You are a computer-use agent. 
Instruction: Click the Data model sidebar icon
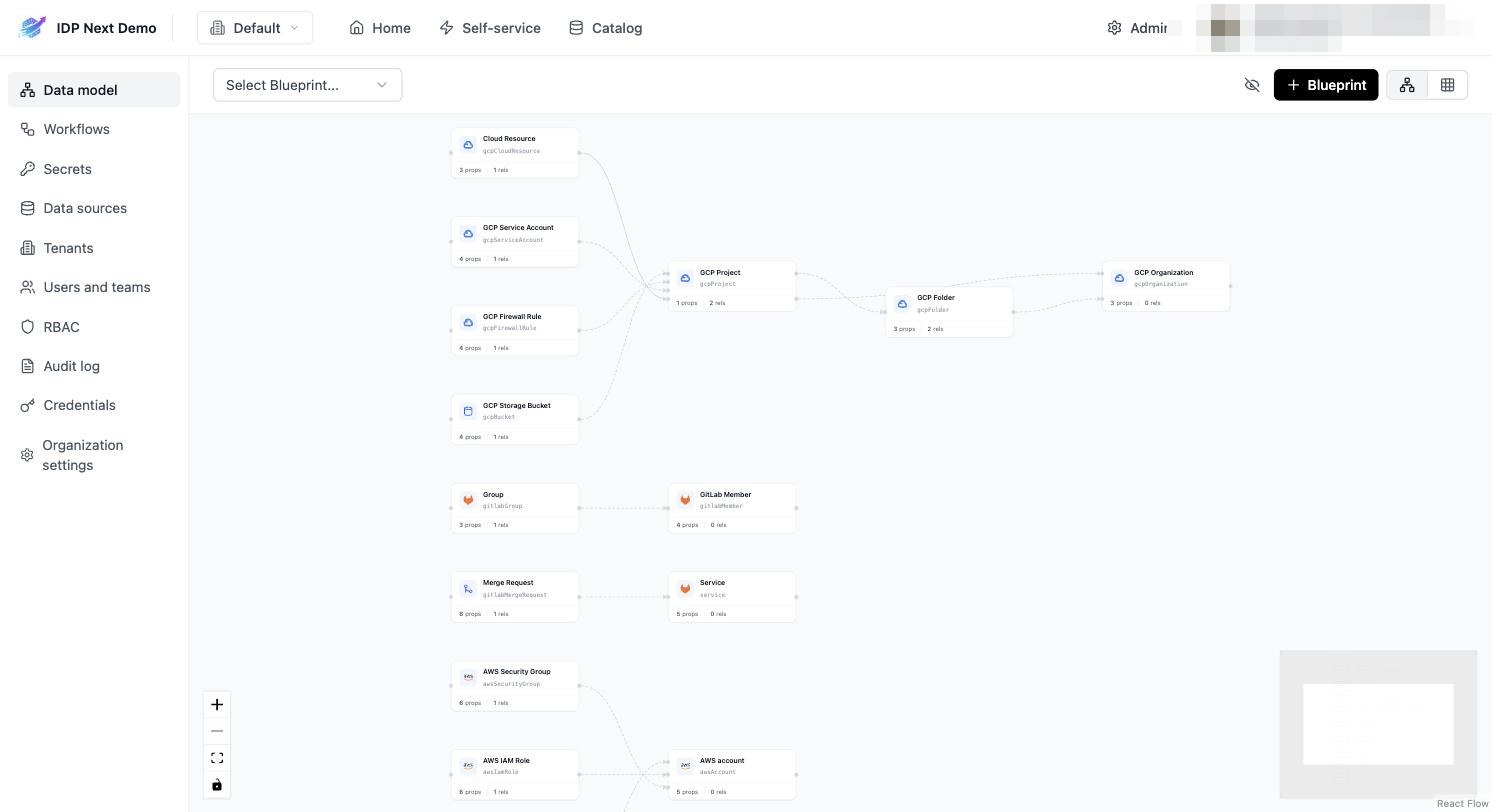27,90
